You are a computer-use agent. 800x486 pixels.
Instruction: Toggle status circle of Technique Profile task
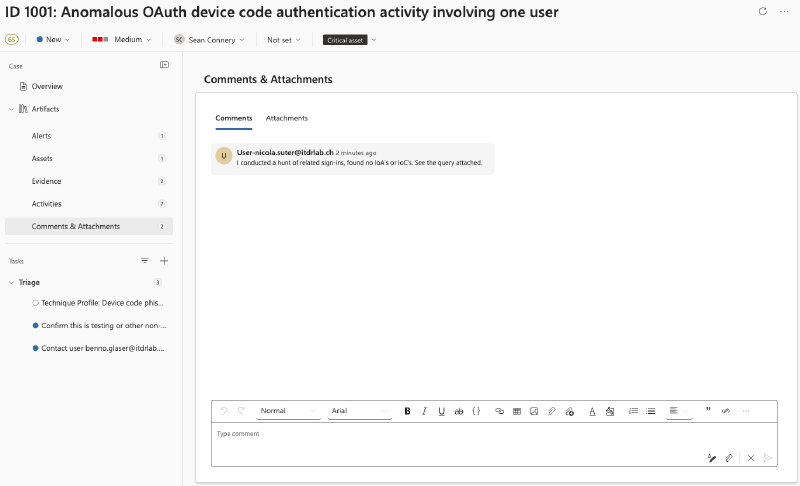[x=35, y=303]
